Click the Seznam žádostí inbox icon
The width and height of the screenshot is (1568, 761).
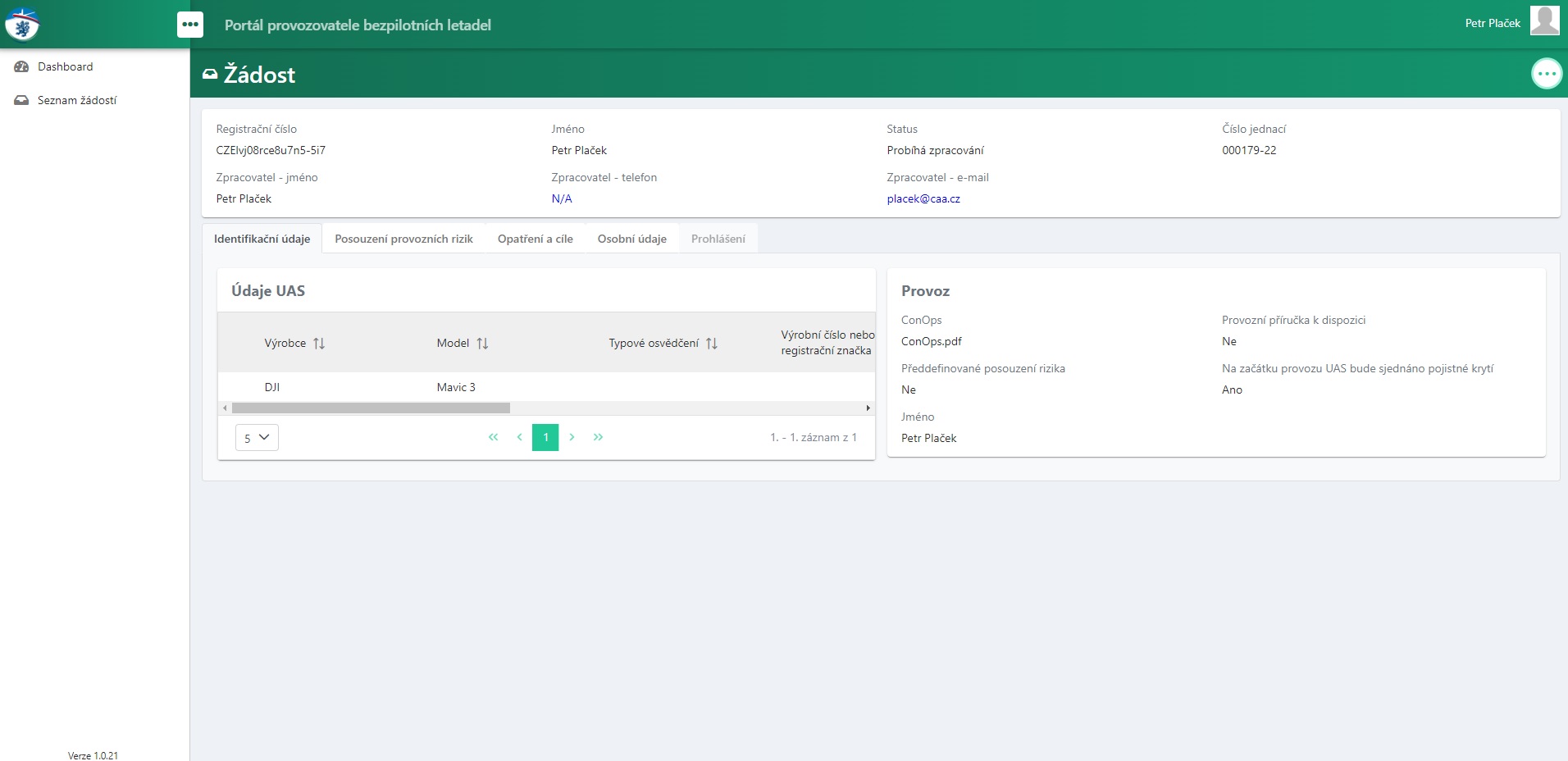click(21, 100)
